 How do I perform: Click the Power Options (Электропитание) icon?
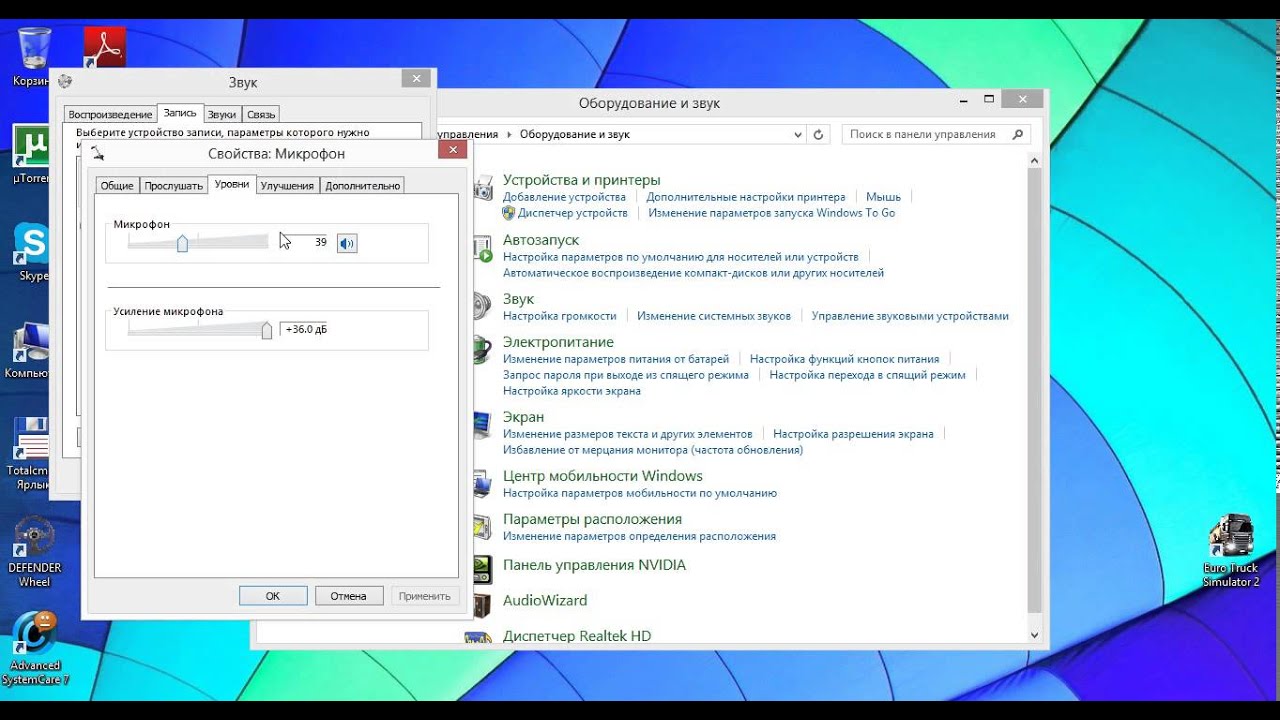(483, 350)
